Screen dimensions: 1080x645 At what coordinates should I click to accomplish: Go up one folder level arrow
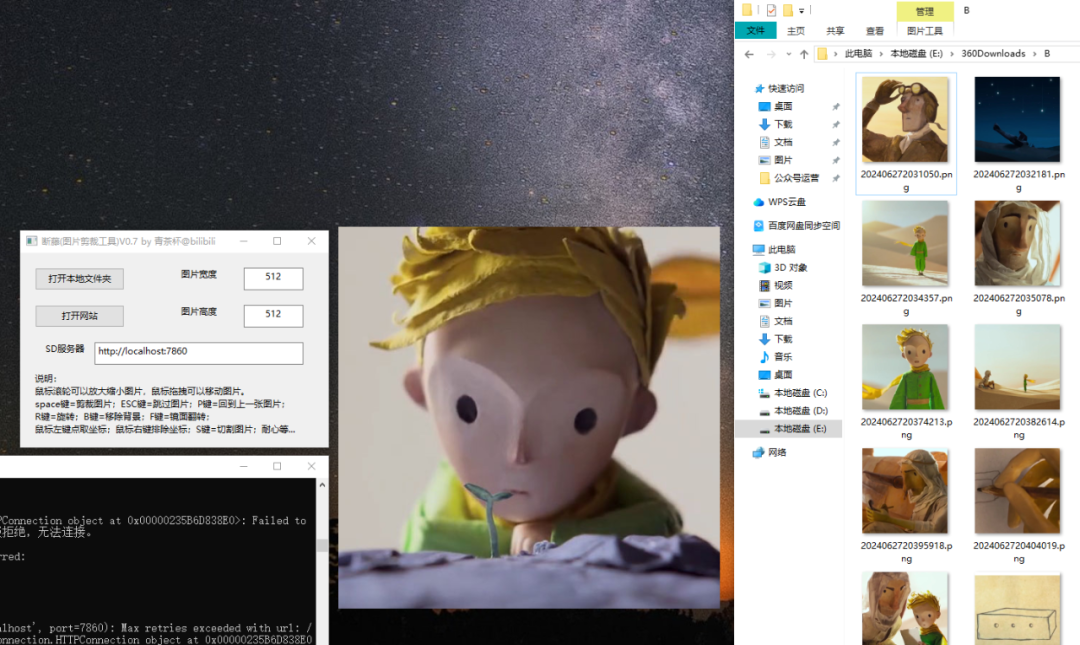pyautogui.click(x=804, y=54)
